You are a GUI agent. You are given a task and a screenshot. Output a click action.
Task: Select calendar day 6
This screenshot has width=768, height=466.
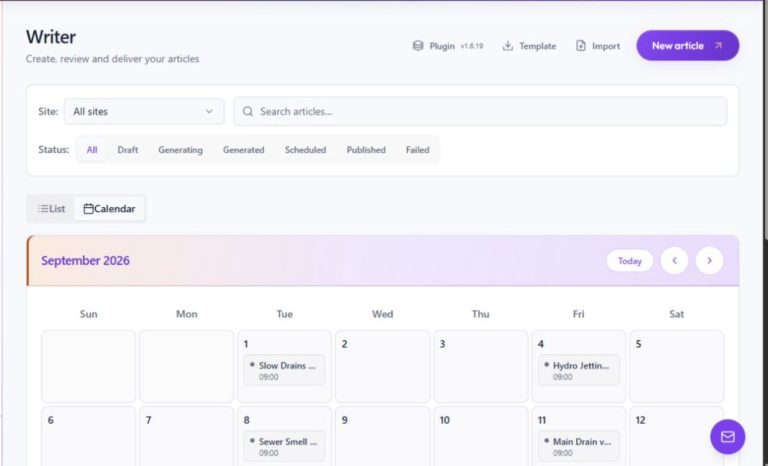88,436
